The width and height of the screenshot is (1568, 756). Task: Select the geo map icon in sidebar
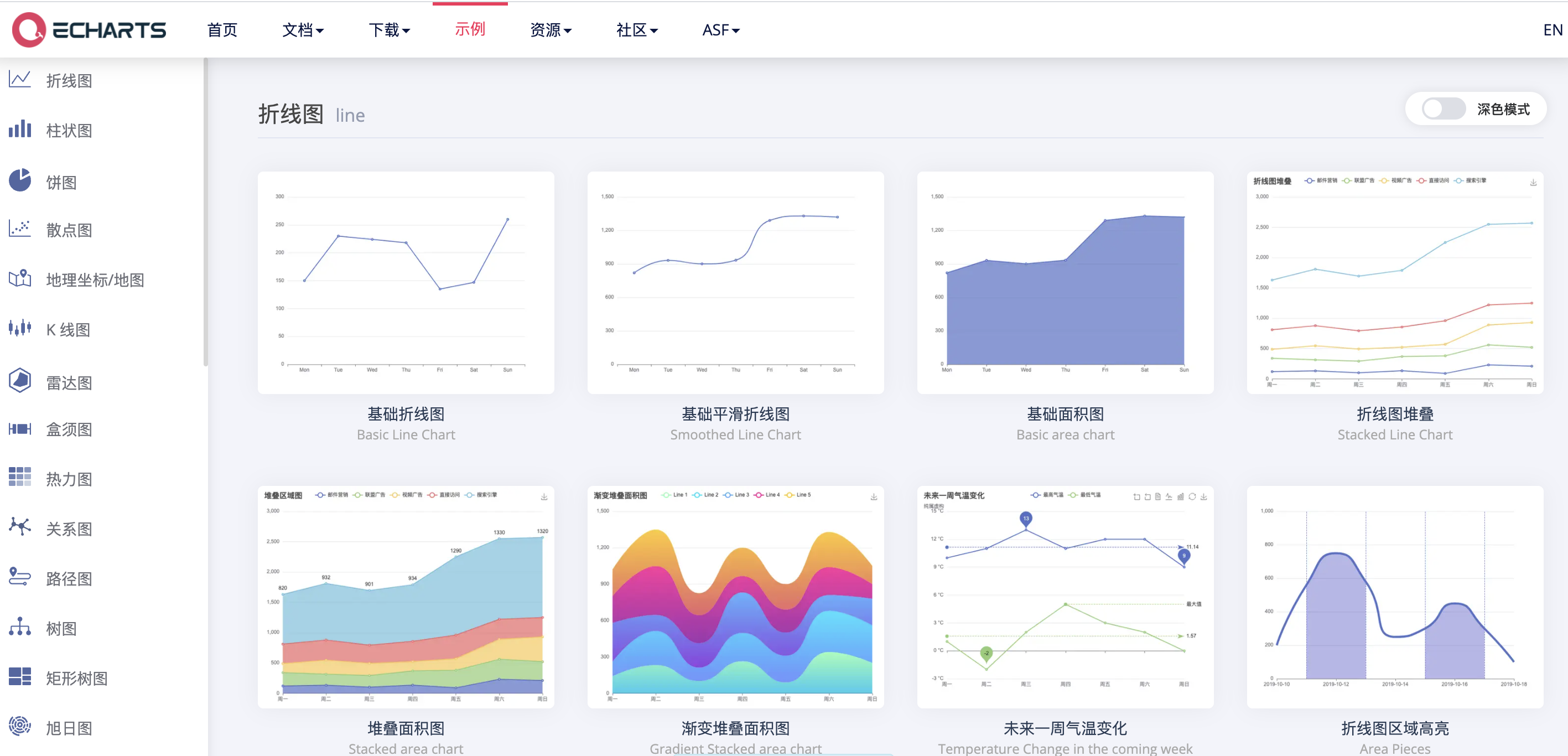[19, 278]
